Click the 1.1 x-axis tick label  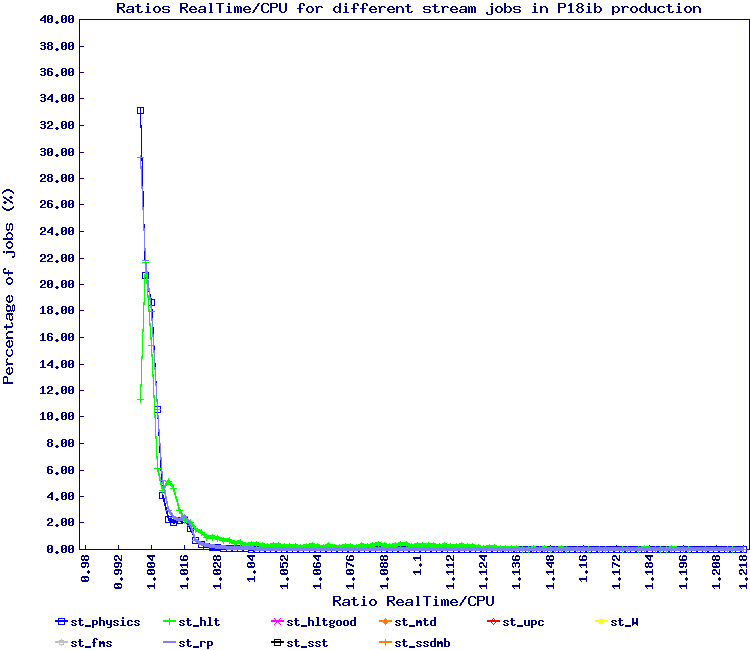tap(417, 565)
